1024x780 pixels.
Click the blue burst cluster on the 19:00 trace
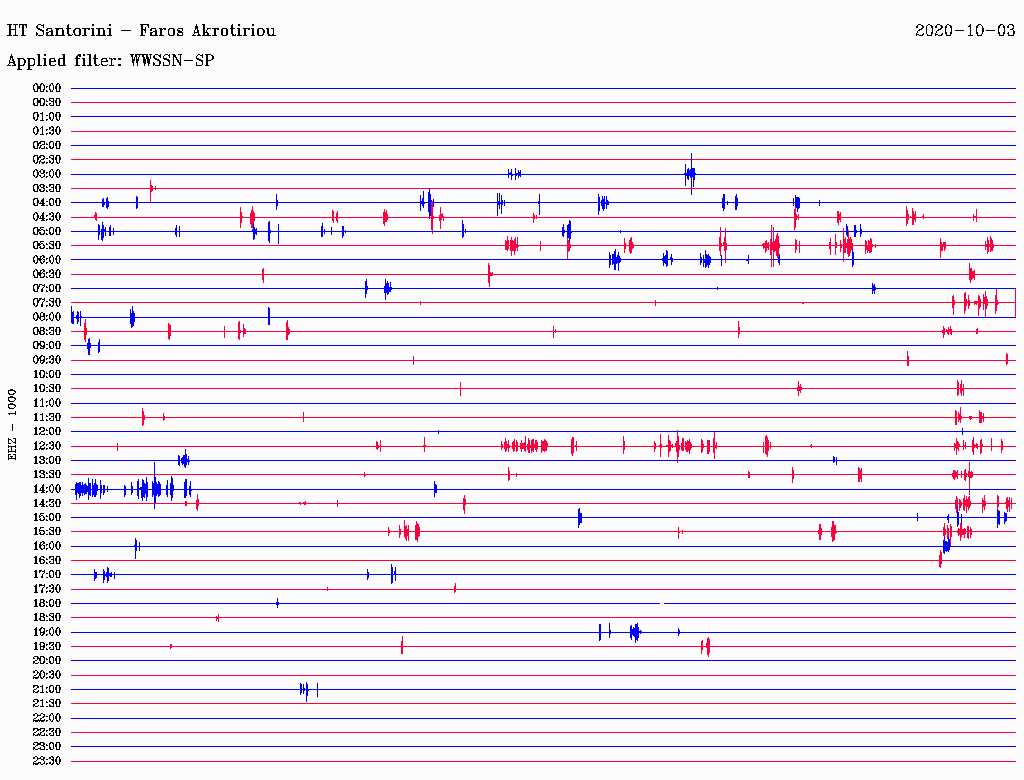tap(635, 632)
